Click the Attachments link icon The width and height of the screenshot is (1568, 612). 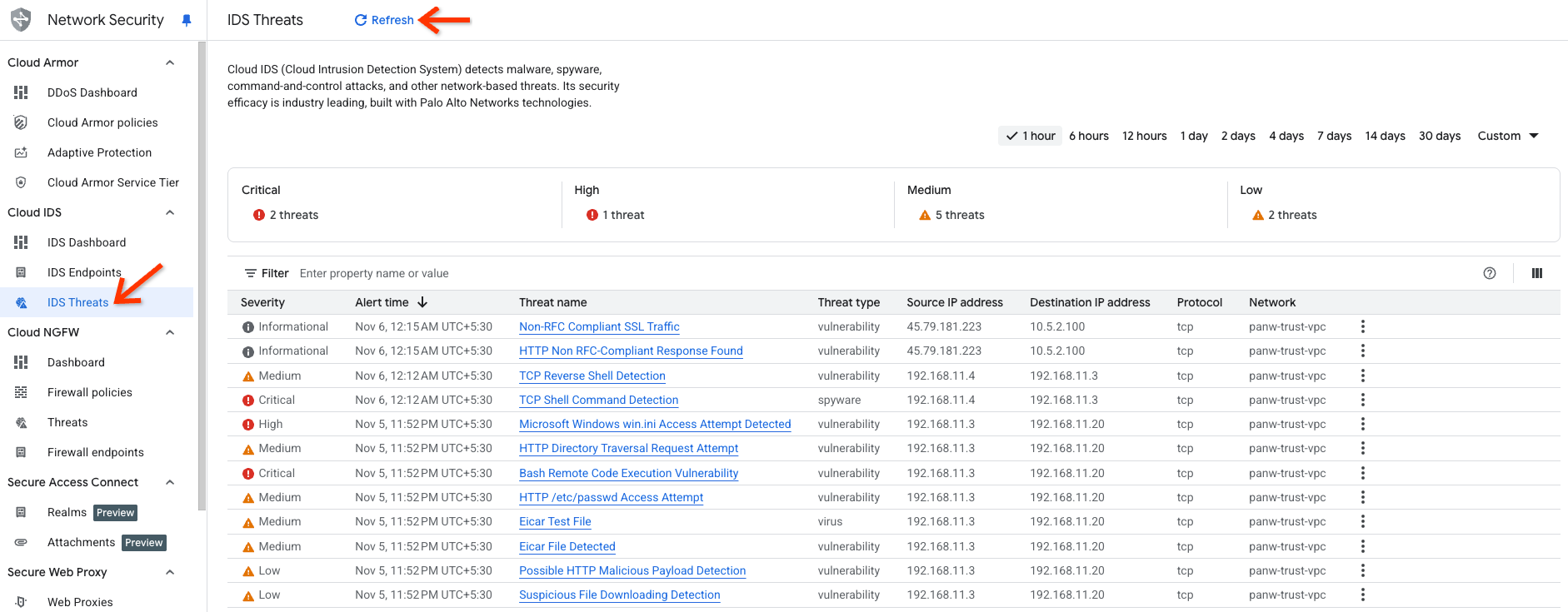(21, 542)
